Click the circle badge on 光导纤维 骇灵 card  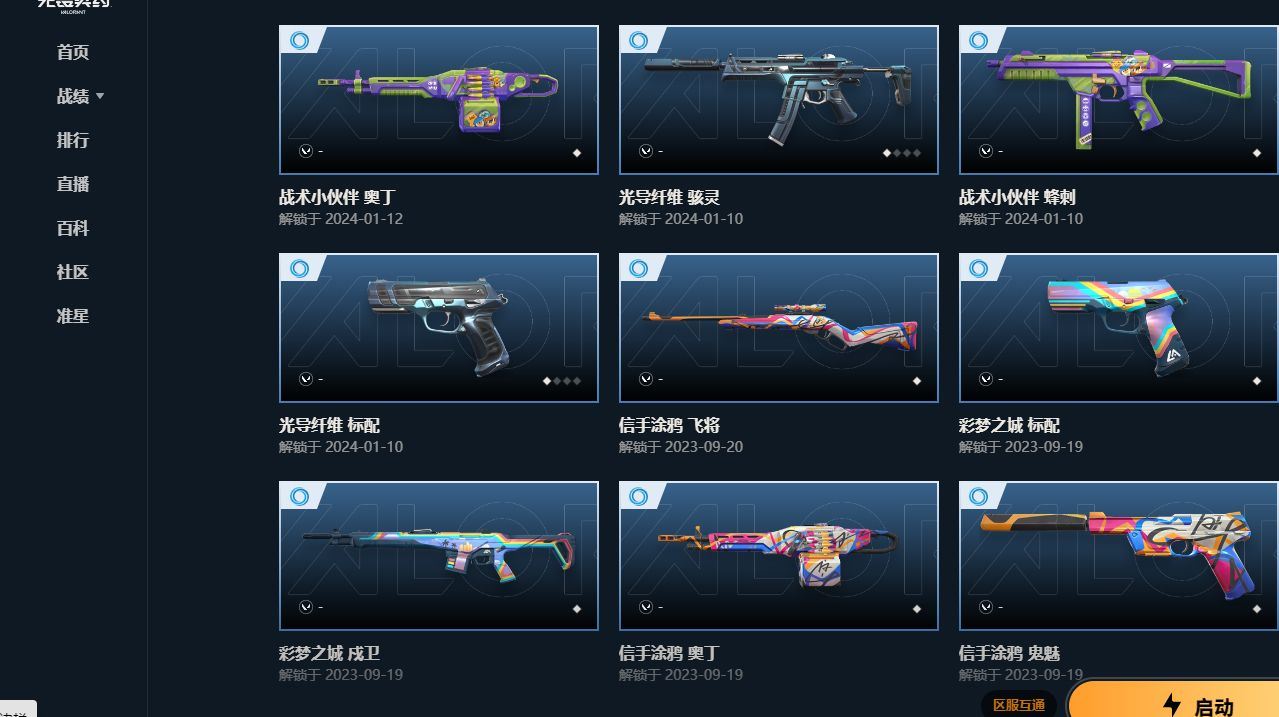pyautogui.click(x=639, y=40)
